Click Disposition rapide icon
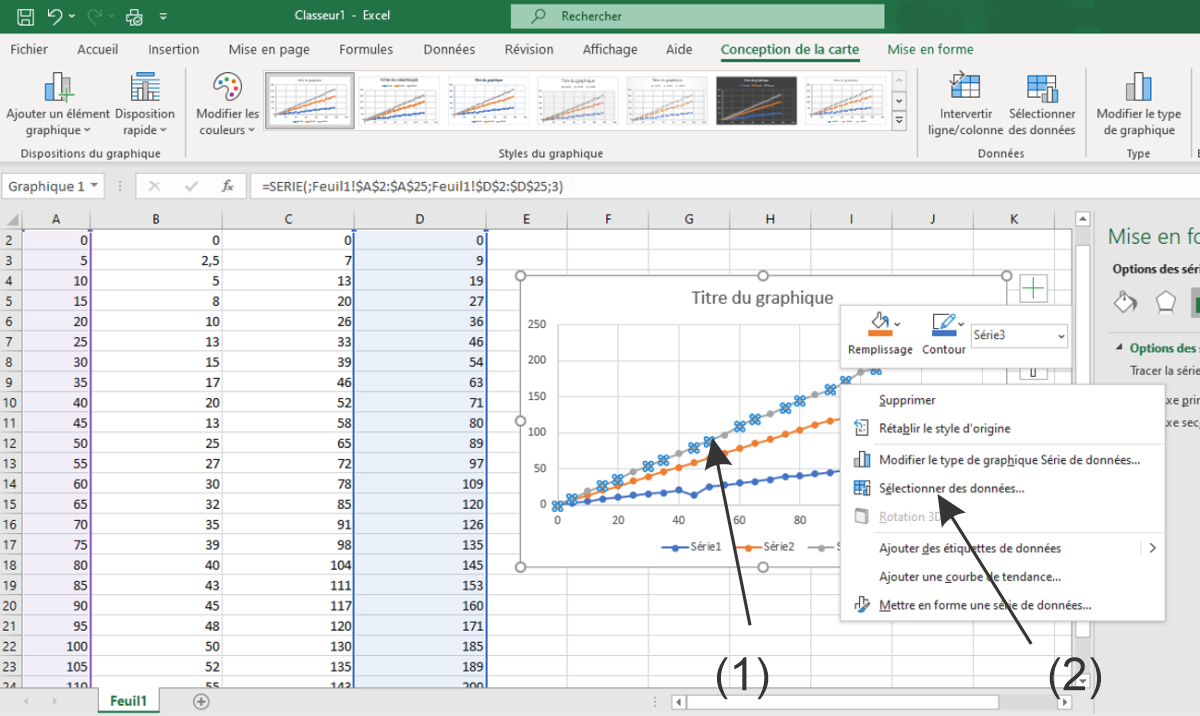Image resolution: width=1200 pixels, height=716 pixels. click(x=145, y=104)
